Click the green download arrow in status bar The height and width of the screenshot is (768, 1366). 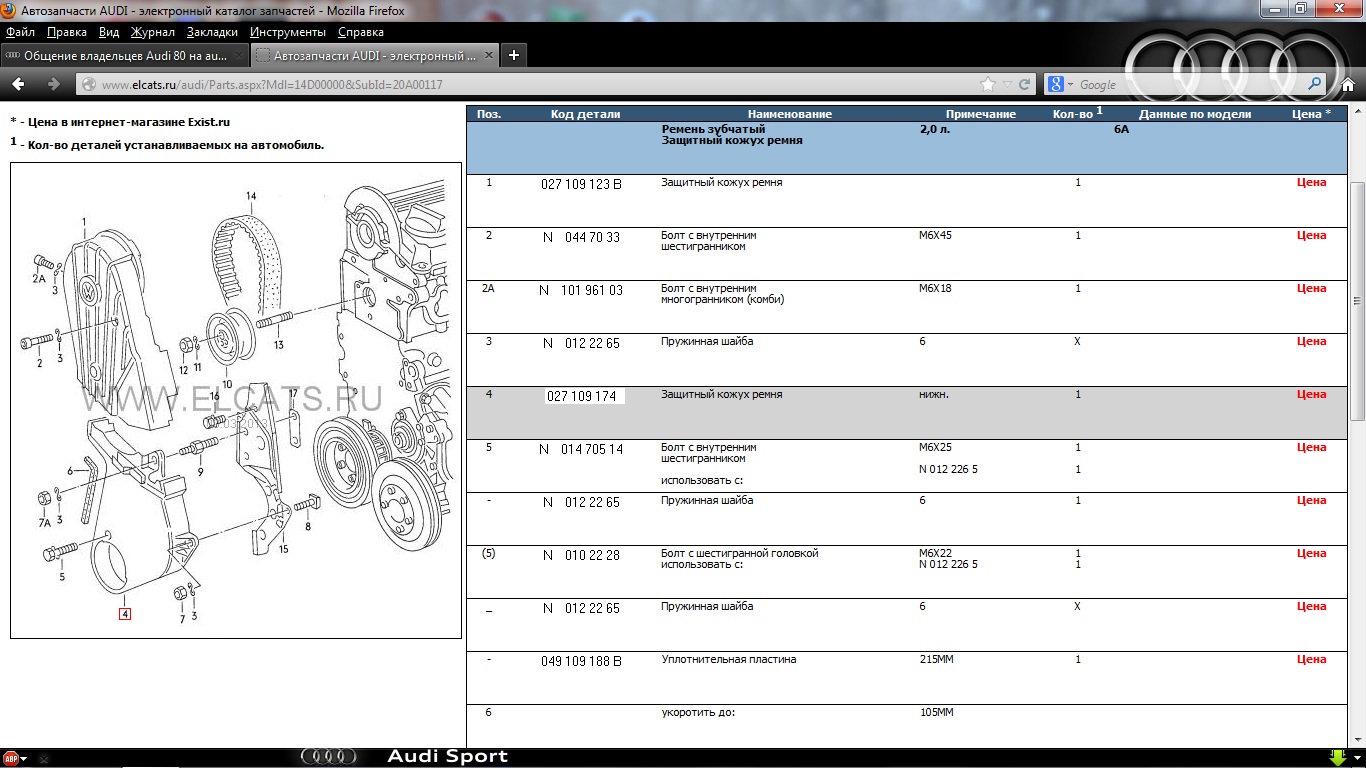click(x=1336, y=758)
